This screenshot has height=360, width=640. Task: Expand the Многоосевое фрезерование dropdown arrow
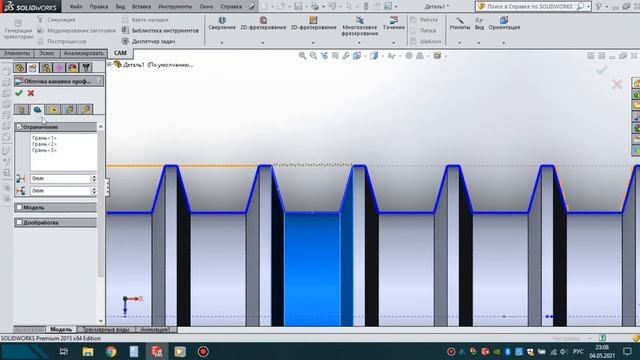359,42
